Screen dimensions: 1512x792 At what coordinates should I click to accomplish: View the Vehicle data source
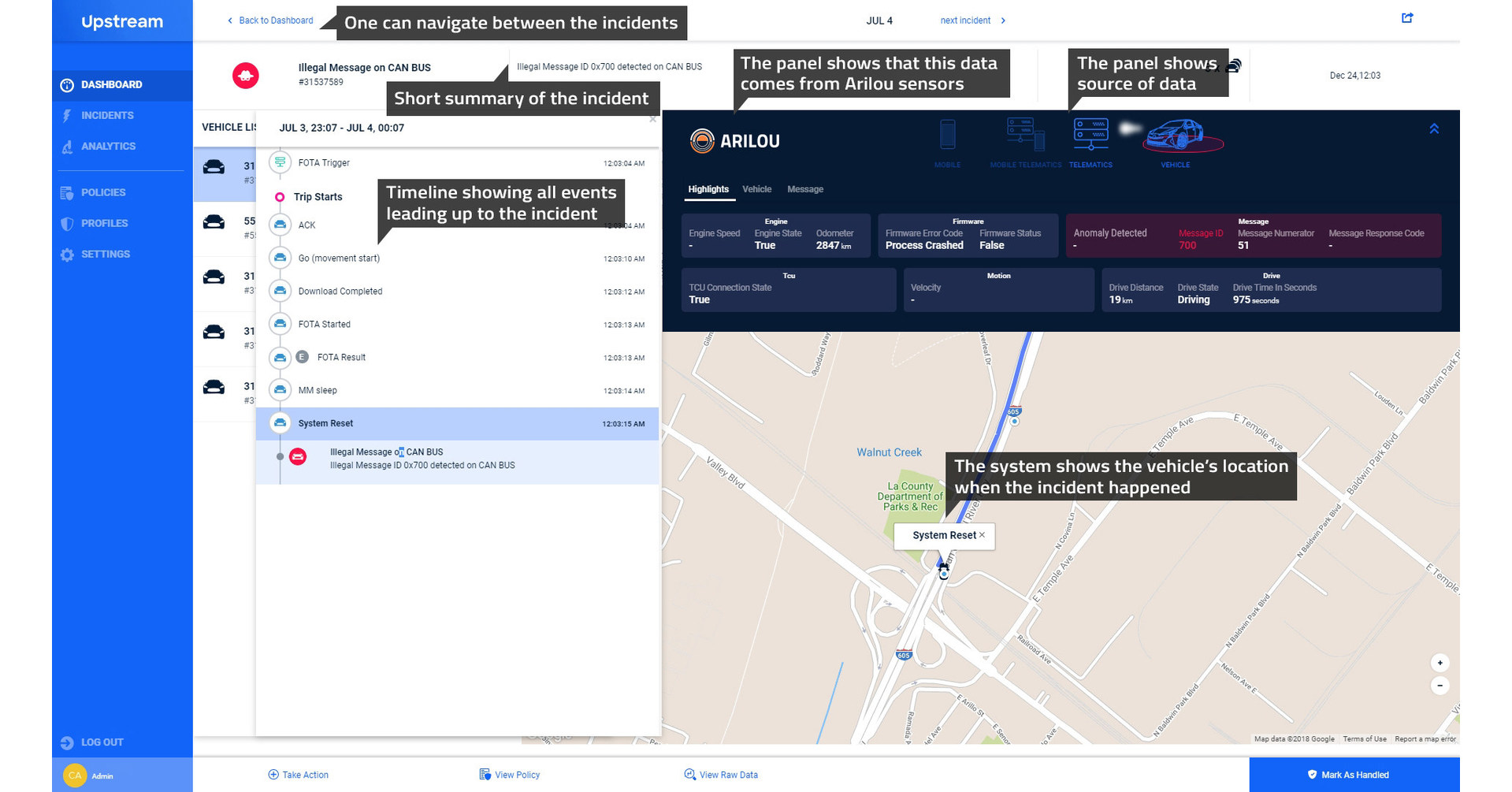(x=1175, y=142)
